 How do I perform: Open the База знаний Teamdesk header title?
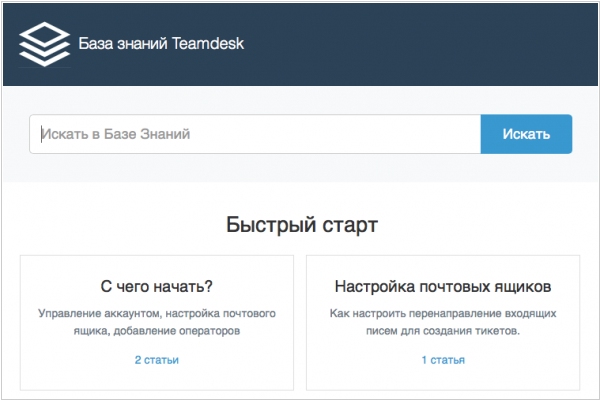coord(161,43)
